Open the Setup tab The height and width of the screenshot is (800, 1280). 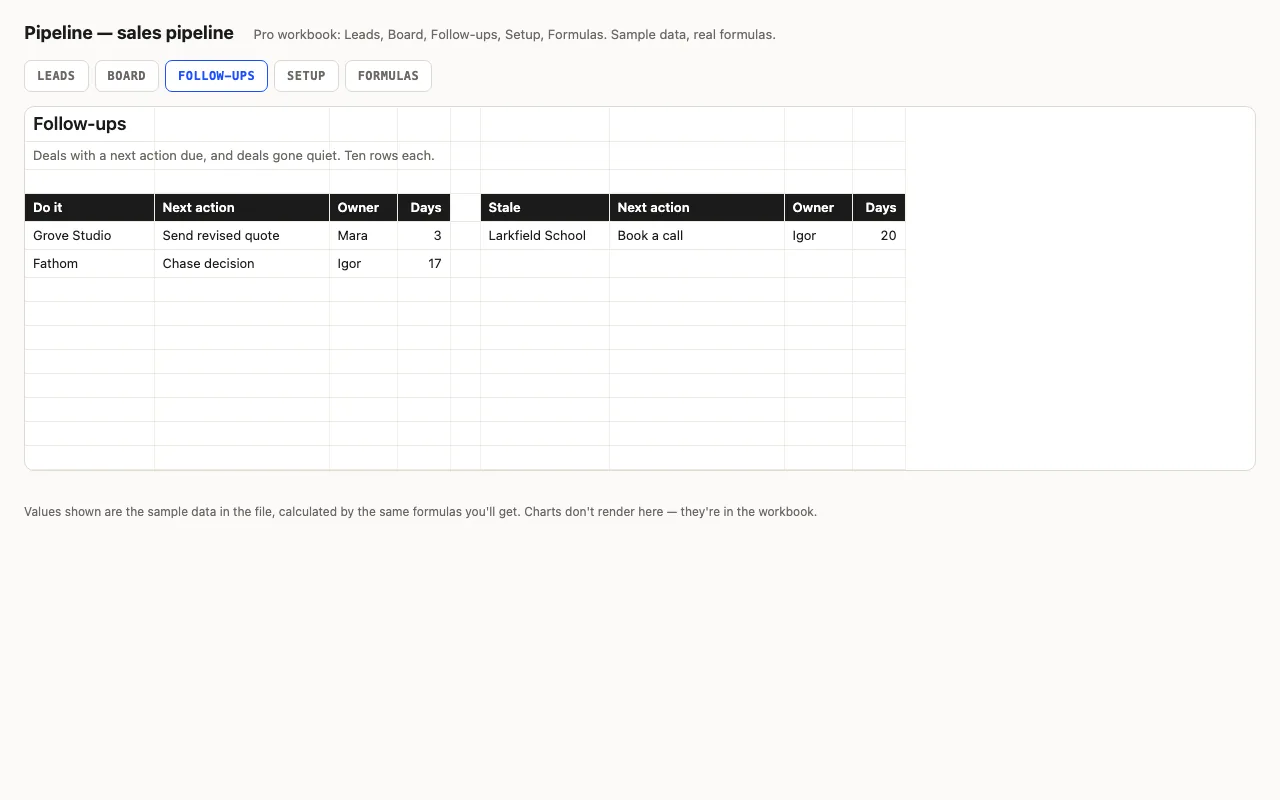pos(306,76)
